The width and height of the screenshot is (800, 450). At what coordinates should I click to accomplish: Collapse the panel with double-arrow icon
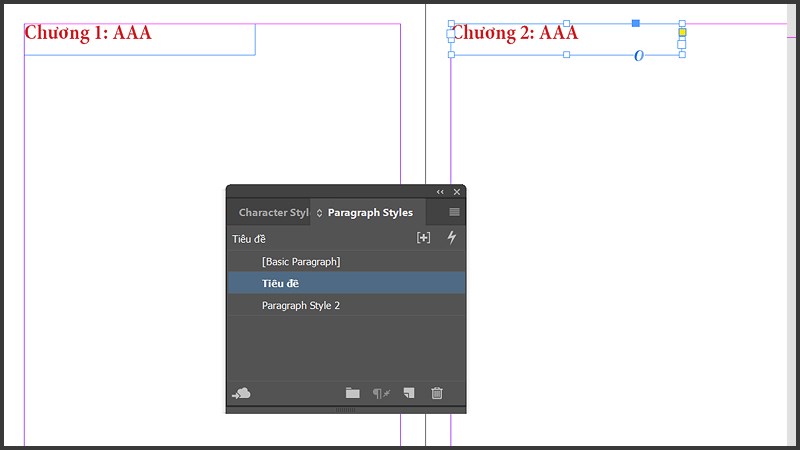click(440, 191)
